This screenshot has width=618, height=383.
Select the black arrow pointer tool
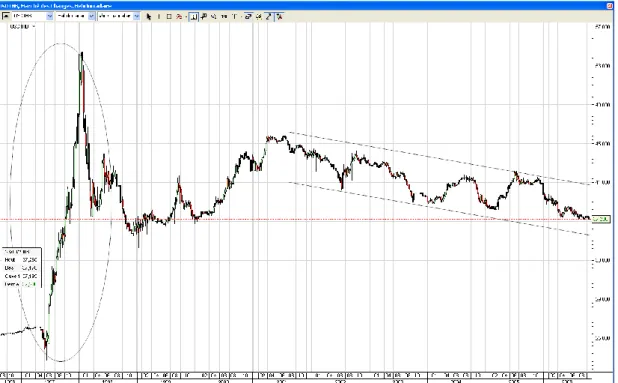(149, 17)
